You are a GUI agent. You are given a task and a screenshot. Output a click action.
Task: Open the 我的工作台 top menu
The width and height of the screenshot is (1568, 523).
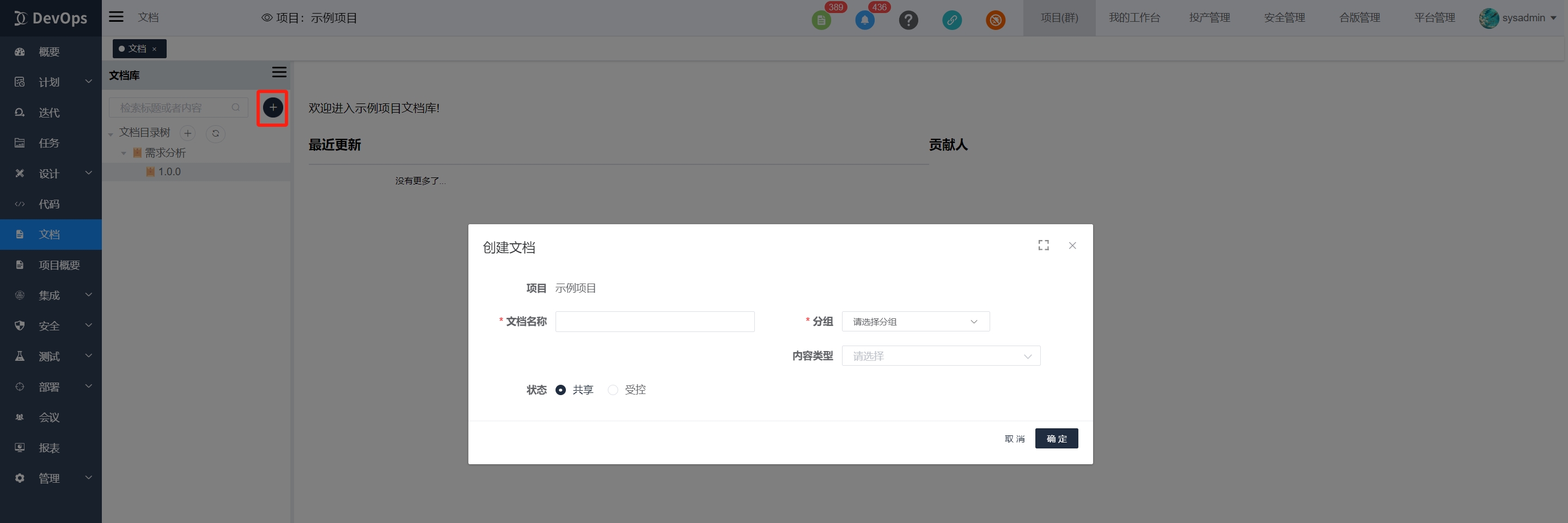pyautogui.click(x=1134, y=17)
